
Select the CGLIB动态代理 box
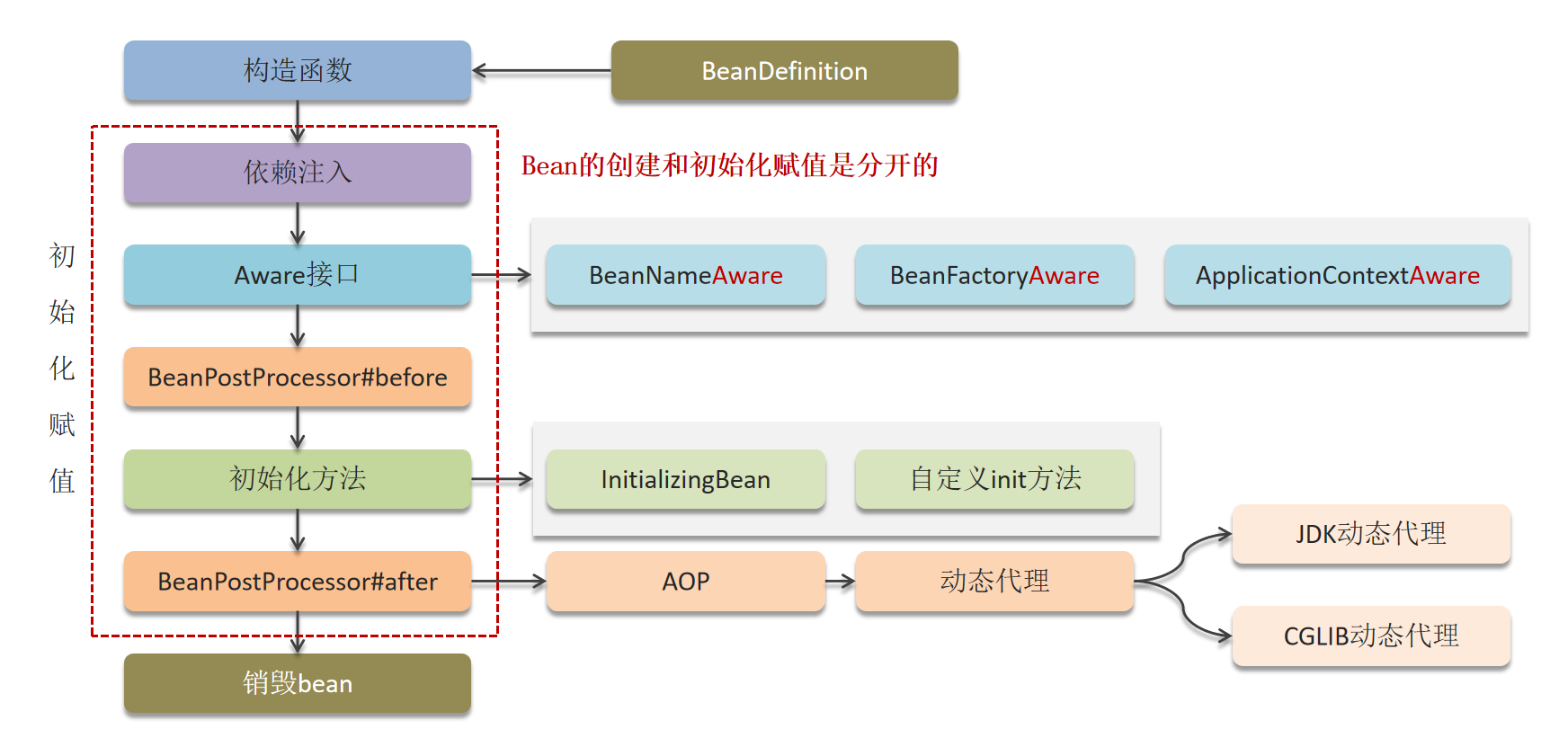[x=1370, y=636]
